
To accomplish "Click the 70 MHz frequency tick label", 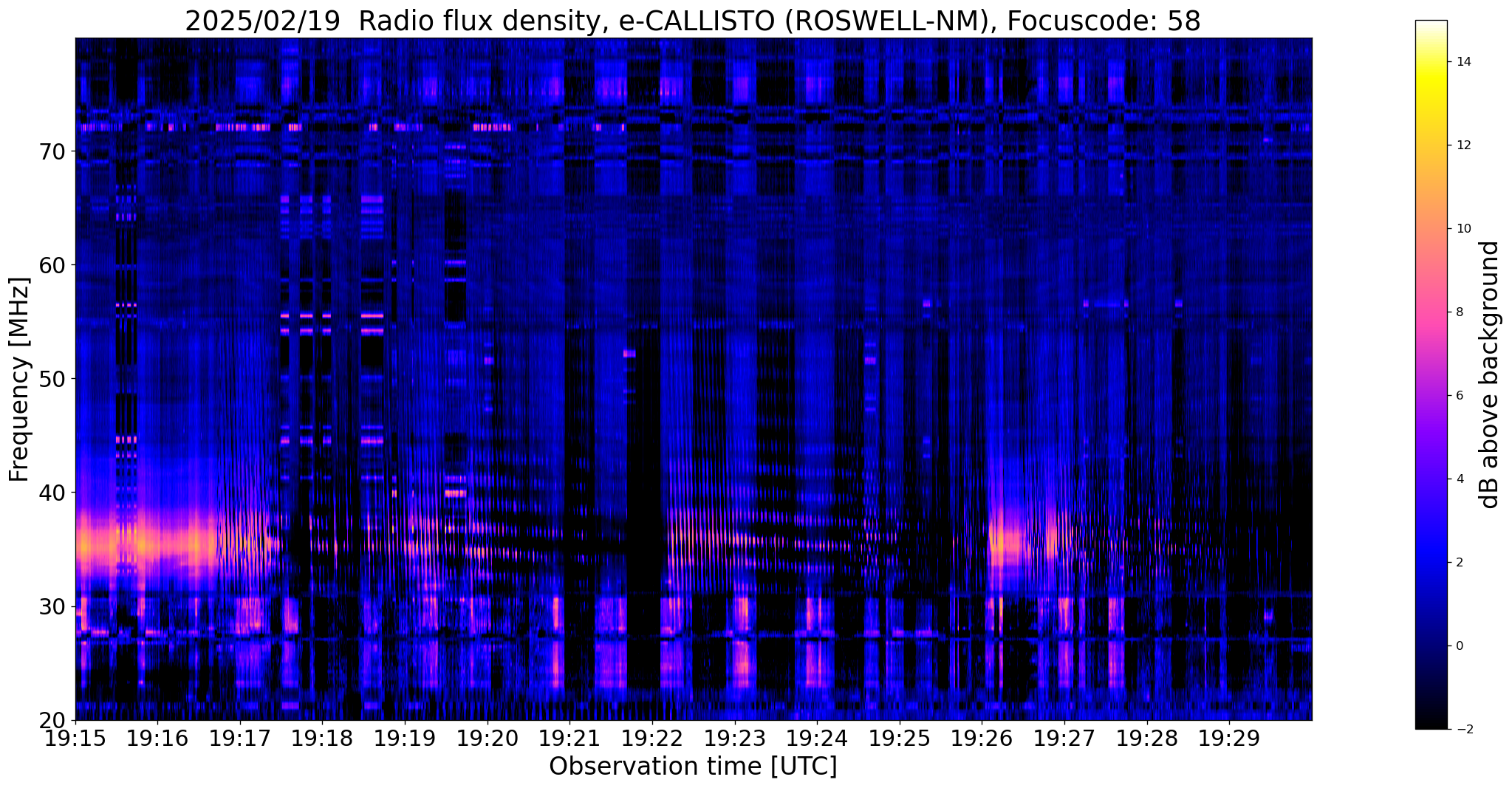I will tap(52, 151).
